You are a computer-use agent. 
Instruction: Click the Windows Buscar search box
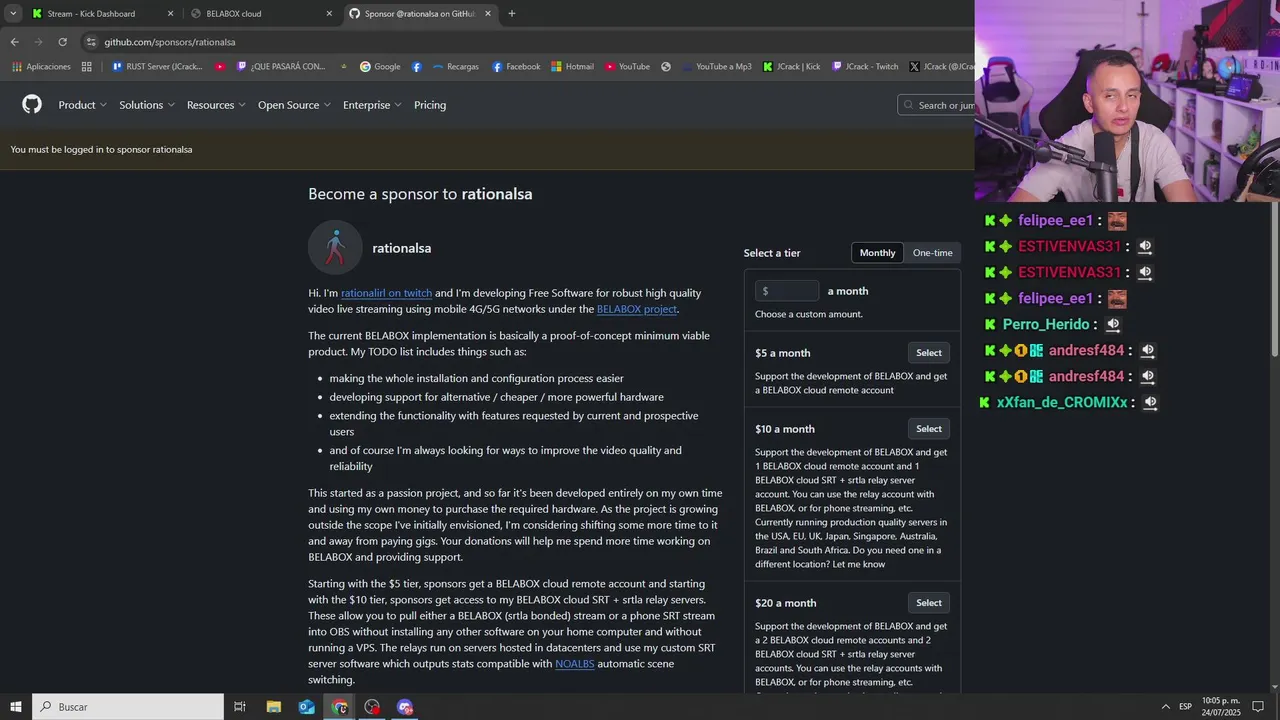128,707
